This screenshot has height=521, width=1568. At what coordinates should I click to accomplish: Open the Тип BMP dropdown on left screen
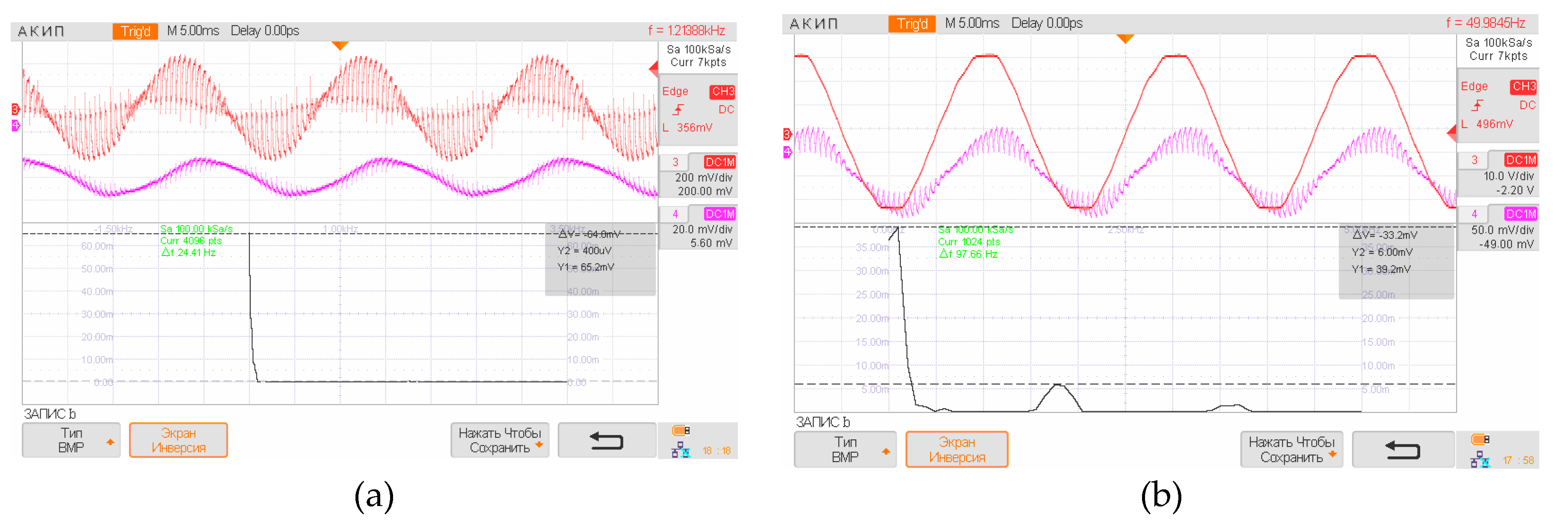71,440
